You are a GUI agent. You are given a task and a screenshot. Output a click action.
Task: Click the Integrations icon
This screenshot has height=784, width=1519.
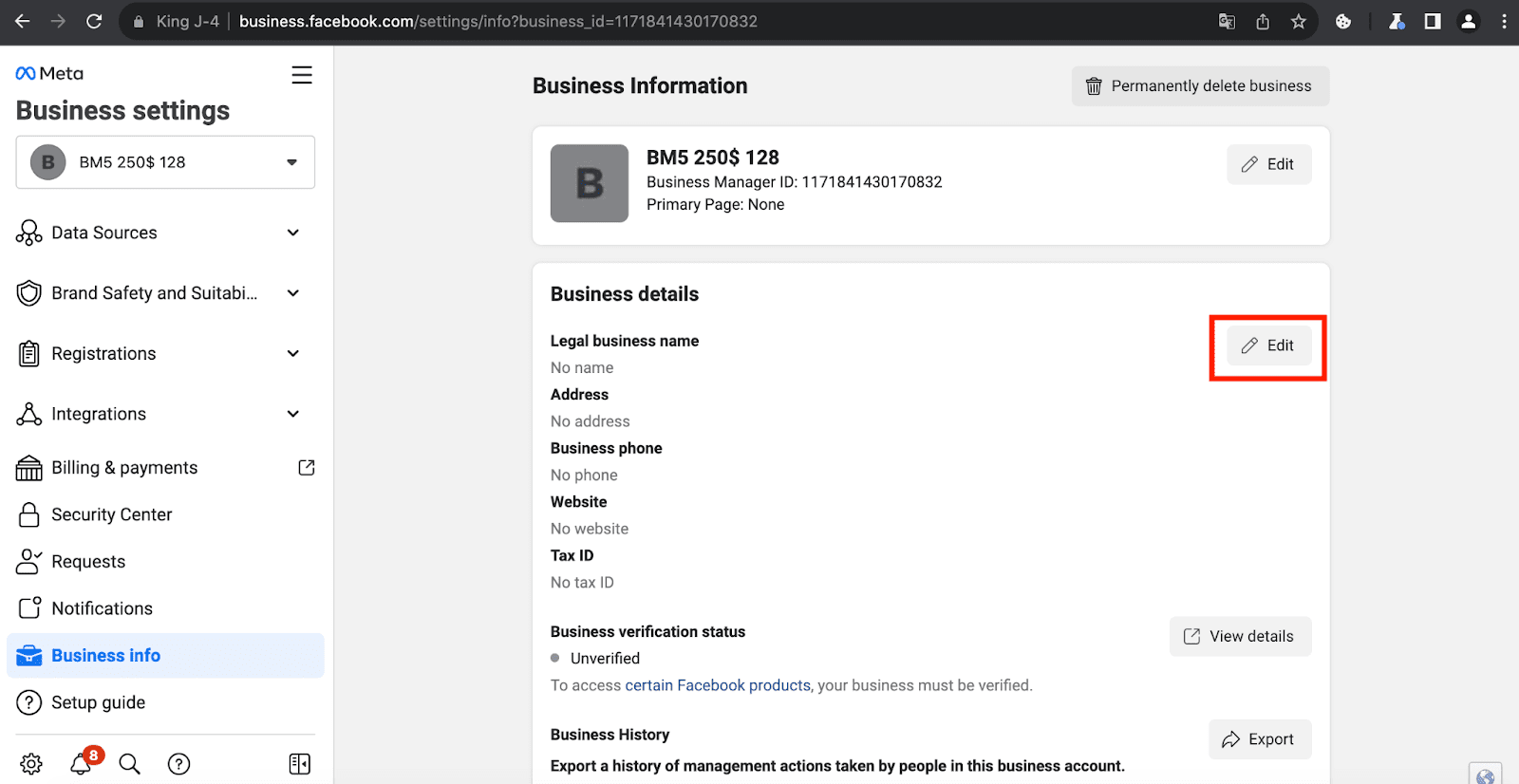(x=29, y=414)
